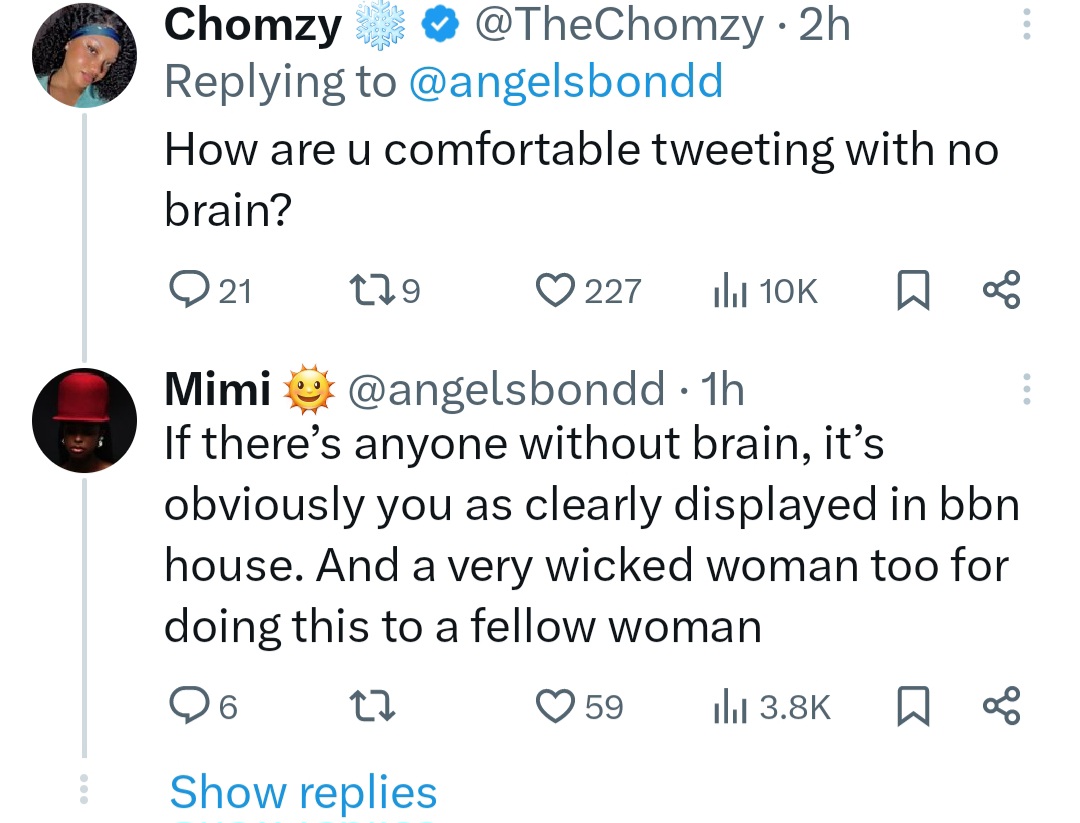
Task: Like Mimi's tweet with 59 likes
Action: click(x=553, y=707)
